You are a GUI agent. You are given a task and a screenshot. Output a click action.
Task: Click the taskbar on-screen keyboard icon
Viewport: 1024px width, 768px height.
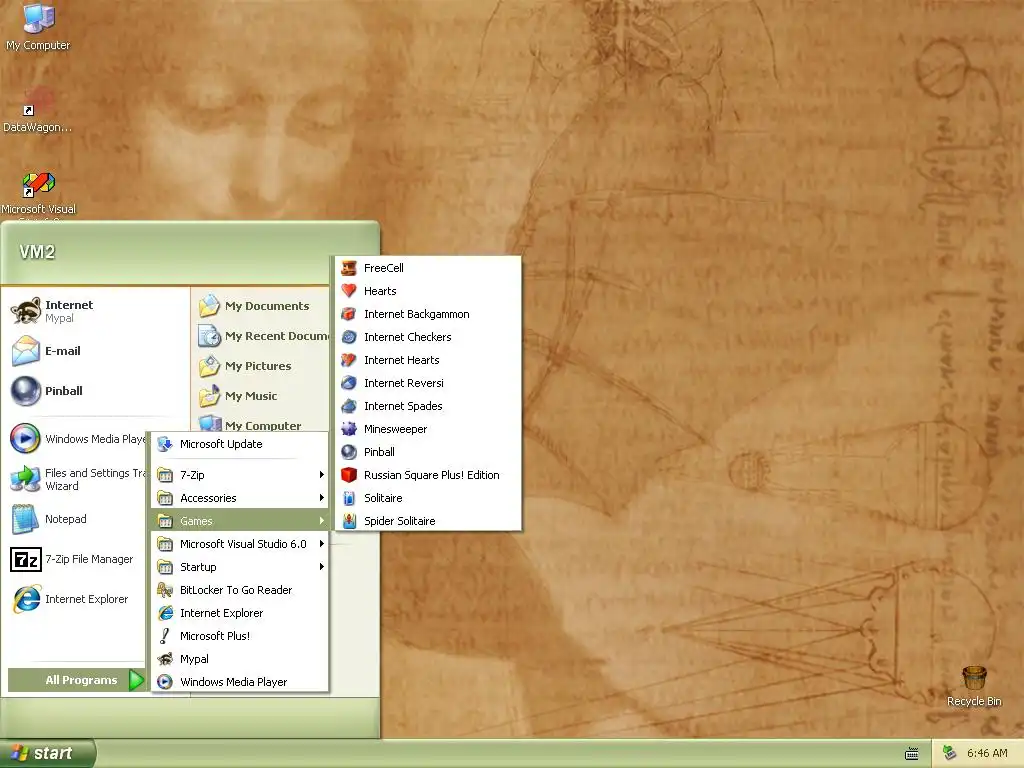pyautogui.click(x=912, y=754)
